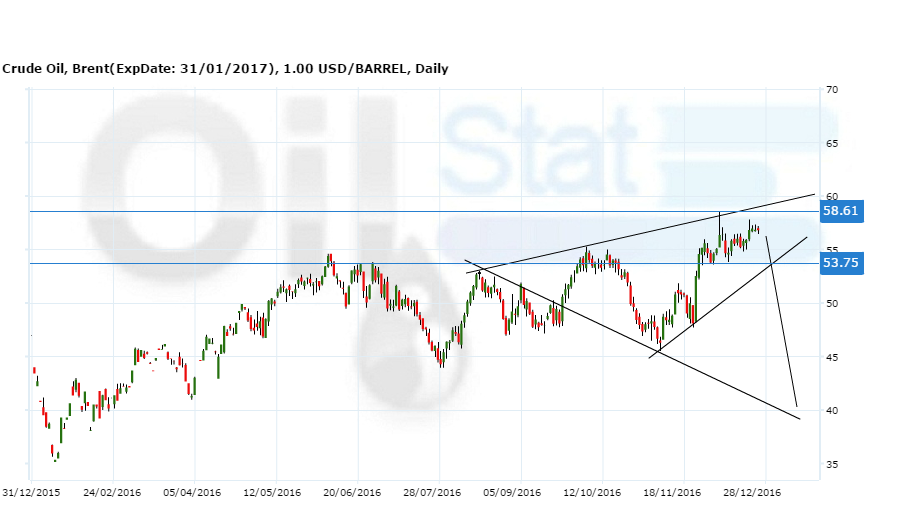Click the 53.75 blue price label
909x509 pixels.
839,263
